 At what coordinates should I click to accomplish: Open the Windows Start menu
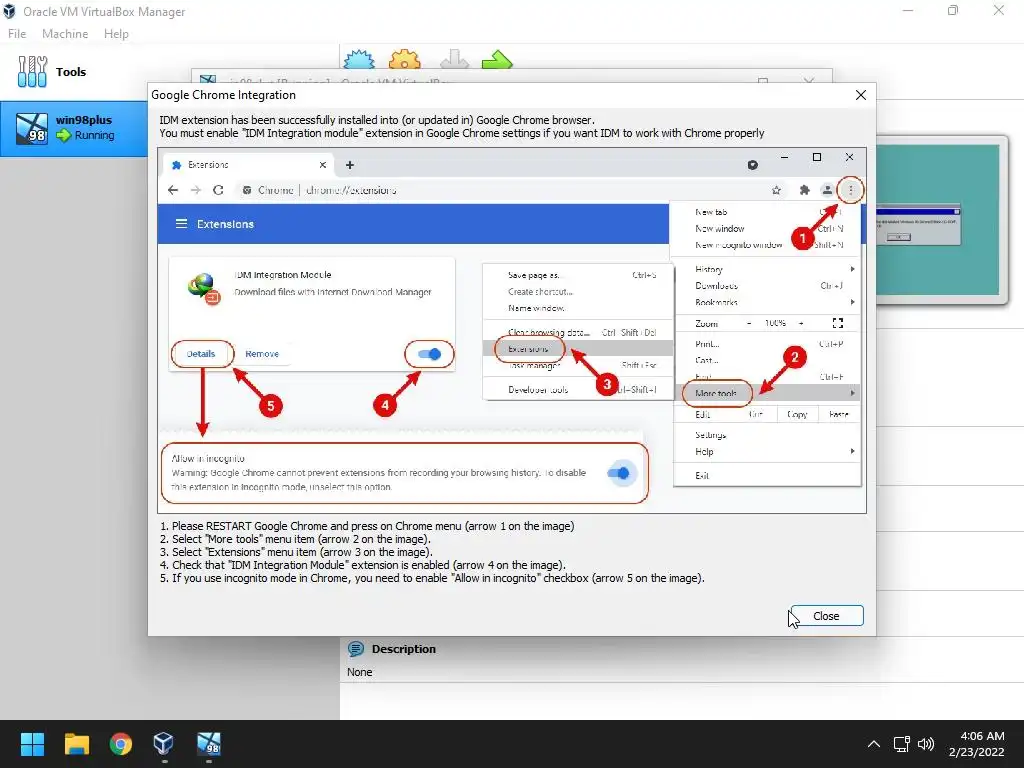pos(32,744)
